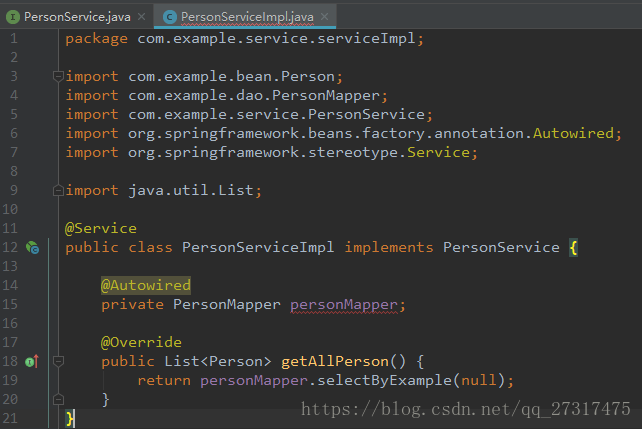This screenshot has width=642, height=429.
Task: Collapse the getAllPerson method fold at line 18
Action: tap(58, 361)
